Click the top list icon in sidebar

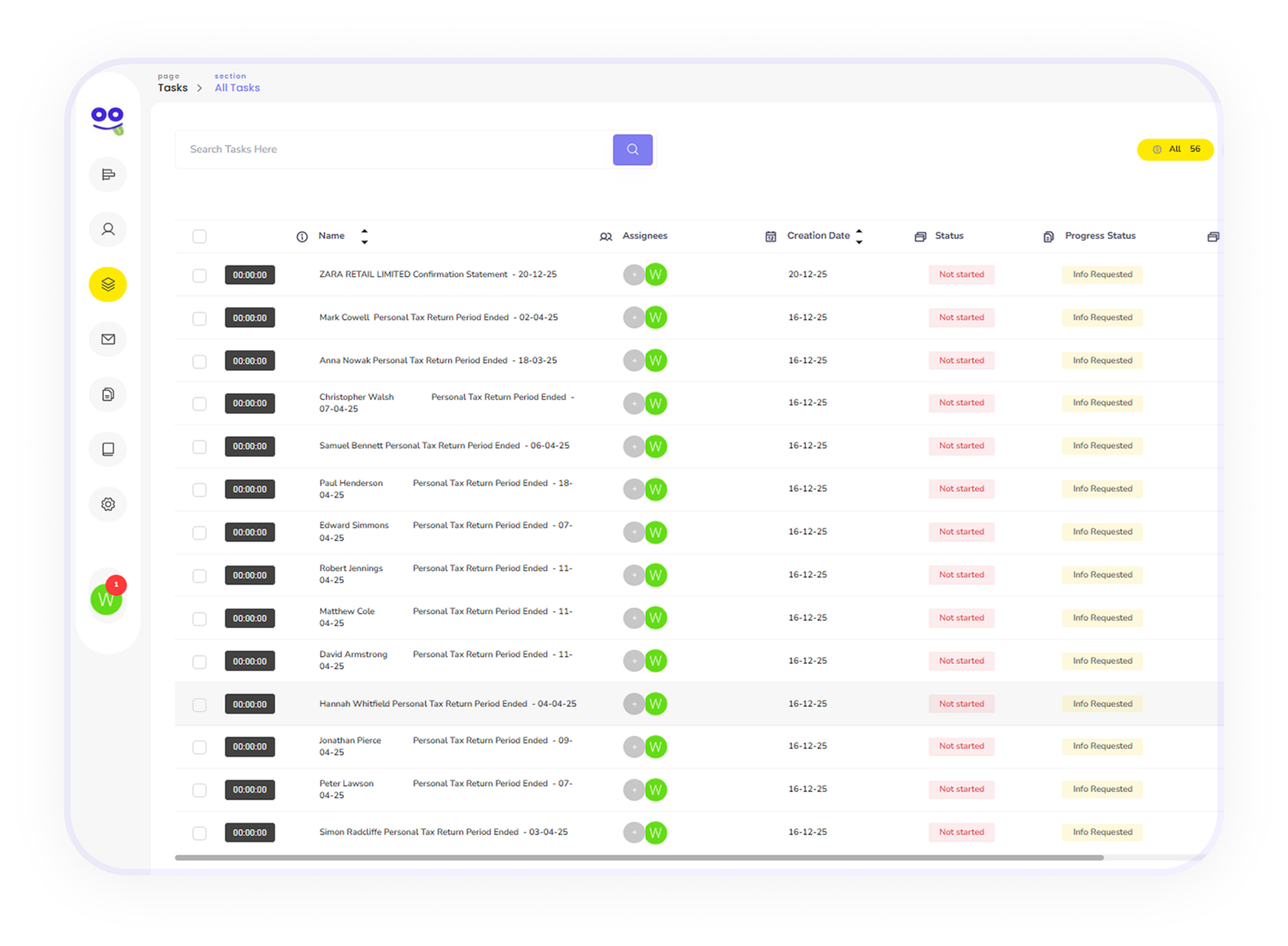click(x=108, y=175)
